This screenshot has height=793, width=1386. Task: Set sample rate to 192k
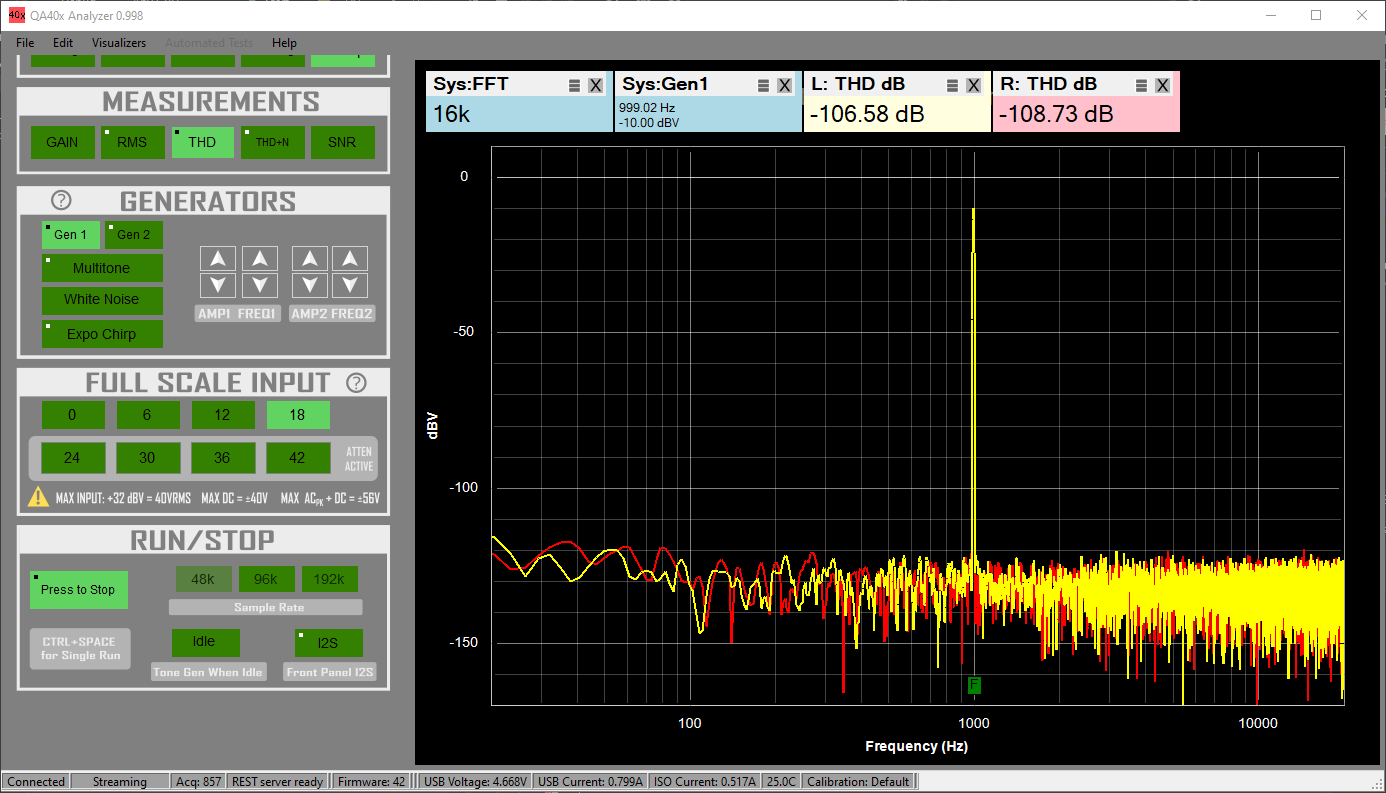click(329, 578)
